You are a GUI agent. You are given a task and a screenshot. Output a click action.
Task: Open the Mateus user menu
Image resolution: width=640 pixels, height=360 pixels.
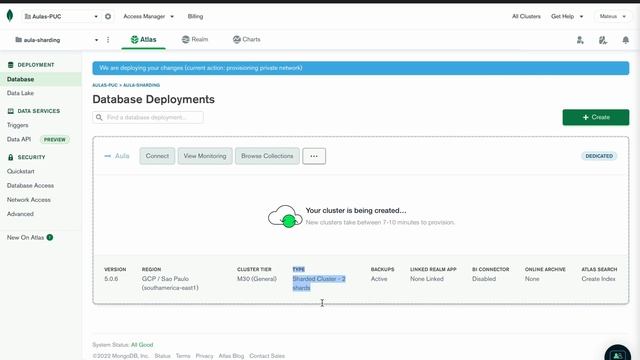coord(612,16)
